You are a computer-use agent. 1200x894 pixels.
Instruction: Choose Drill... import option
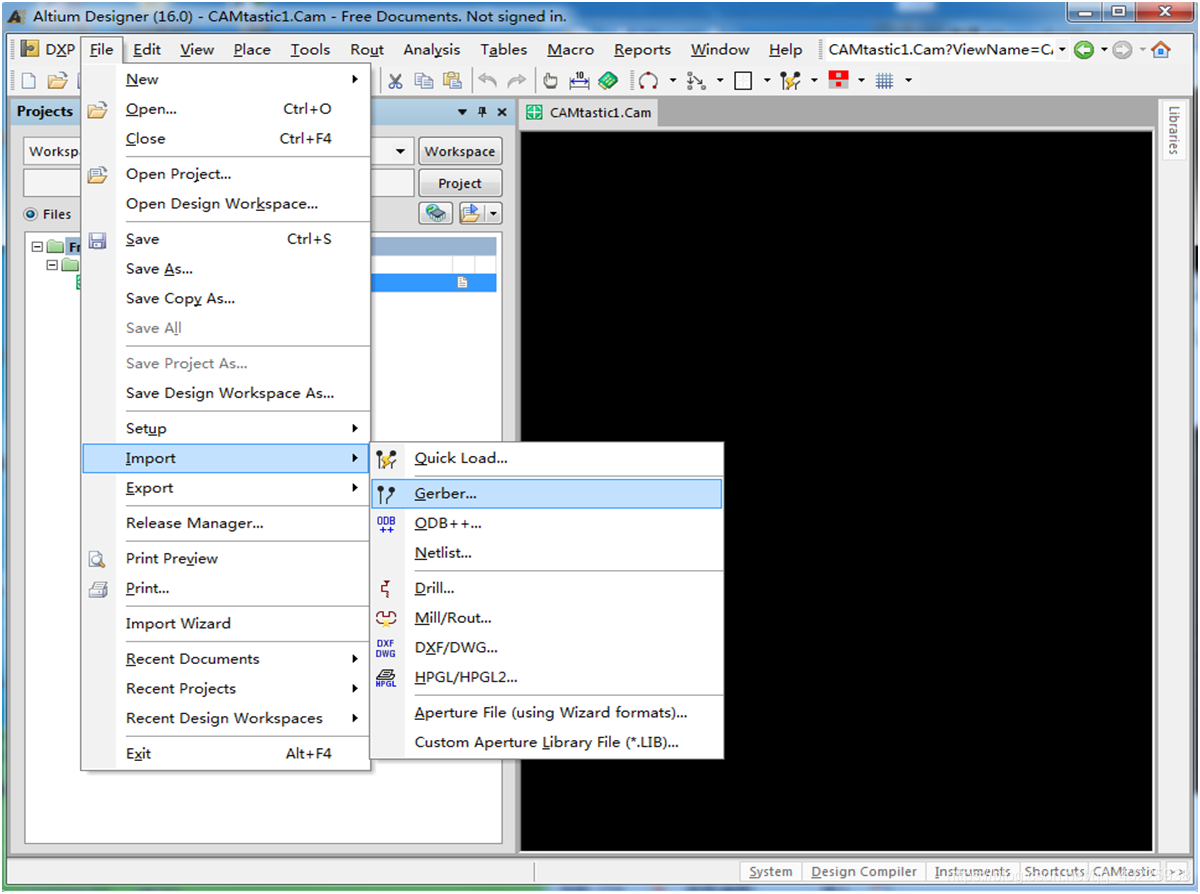[546, 588]
